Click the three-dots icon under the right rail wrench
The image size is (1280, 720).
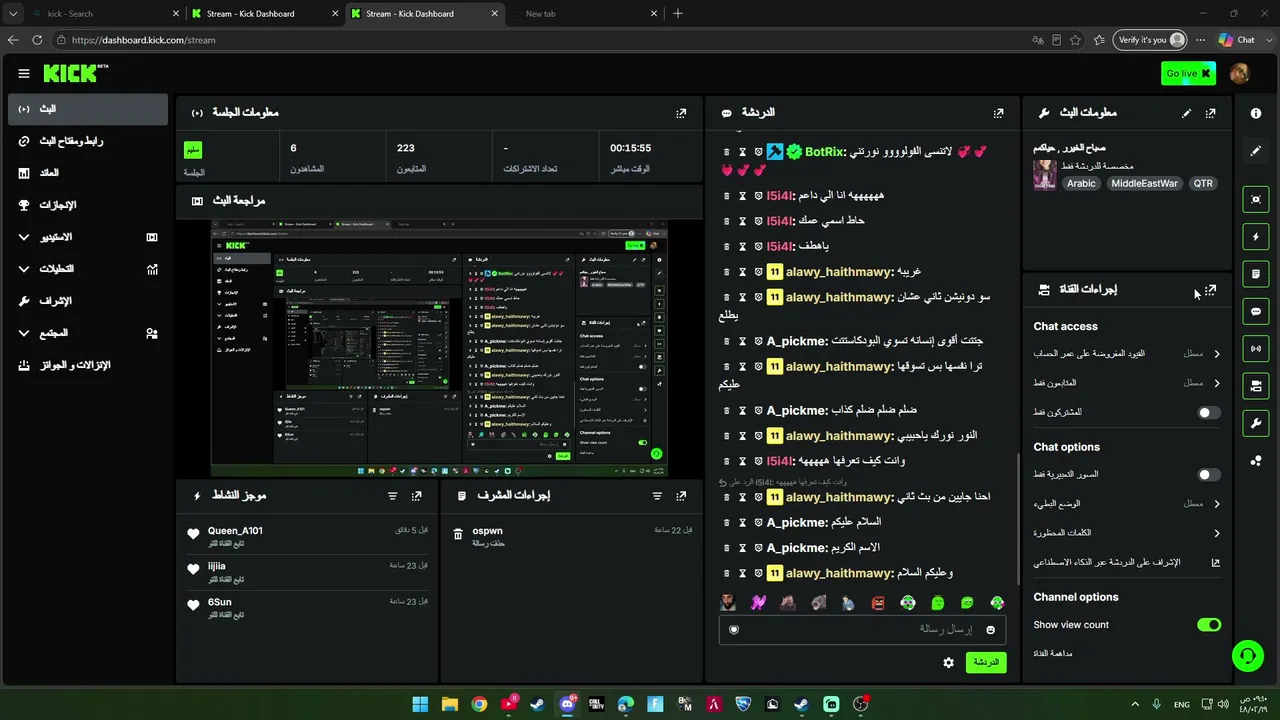click(1256, 461)
